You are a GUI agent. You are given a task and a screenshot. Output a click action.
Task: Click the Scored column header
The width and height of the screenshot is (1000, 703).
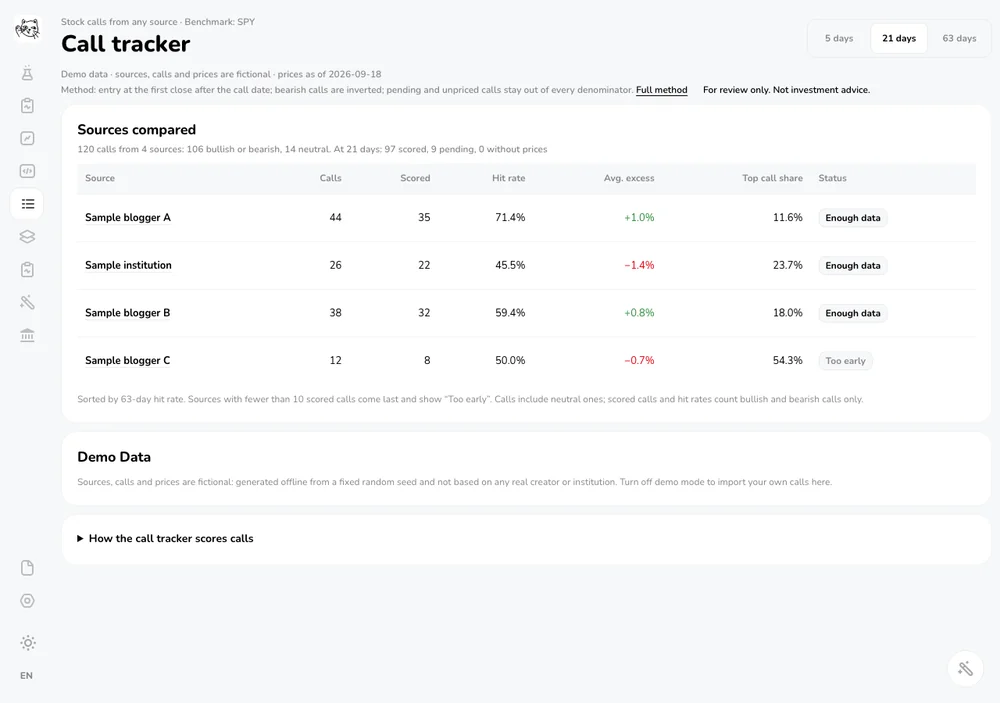point(415,178)
